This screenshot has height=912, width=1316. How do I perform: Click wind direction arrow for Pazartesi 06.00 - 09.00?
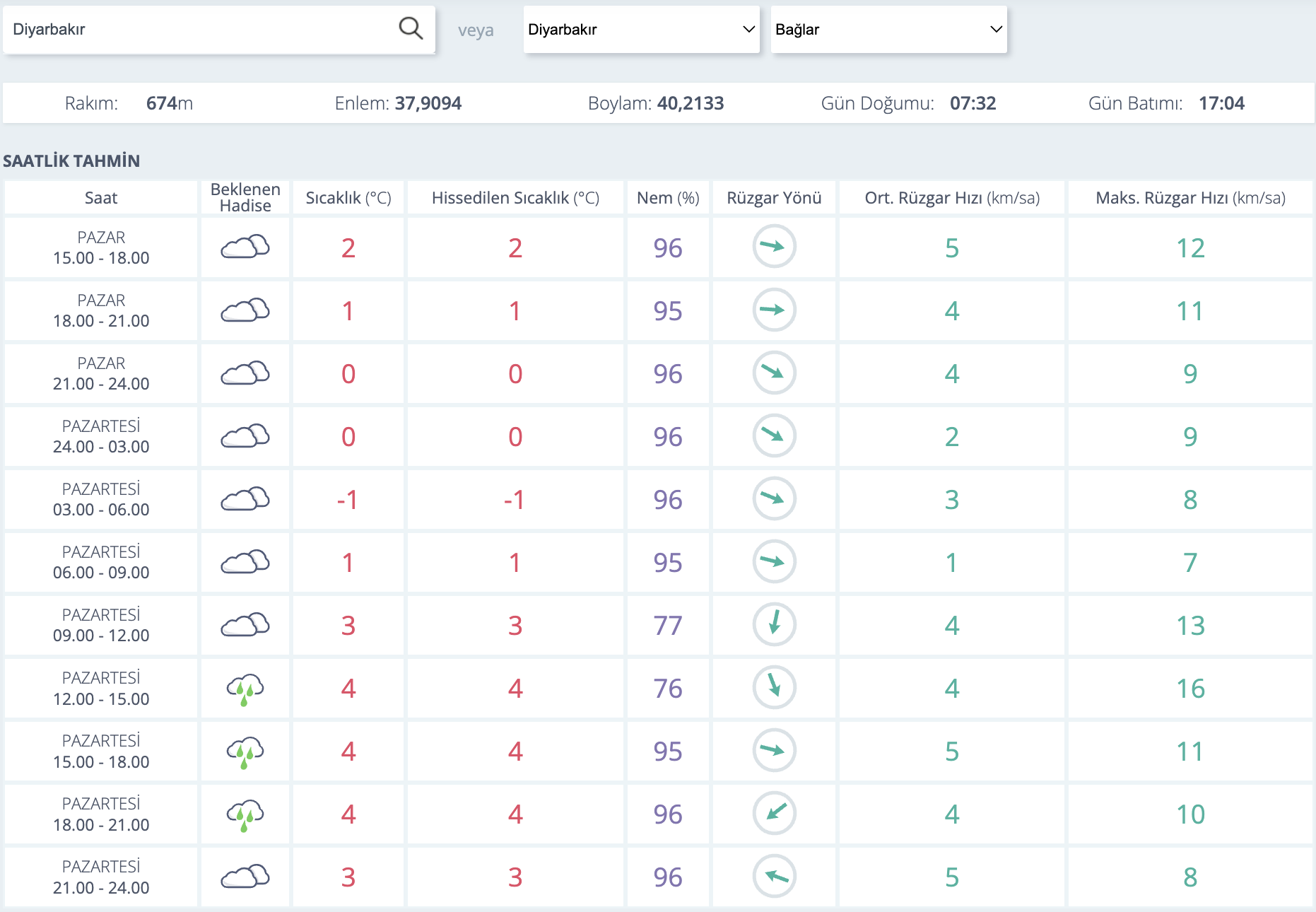click(x=774, y=561)
